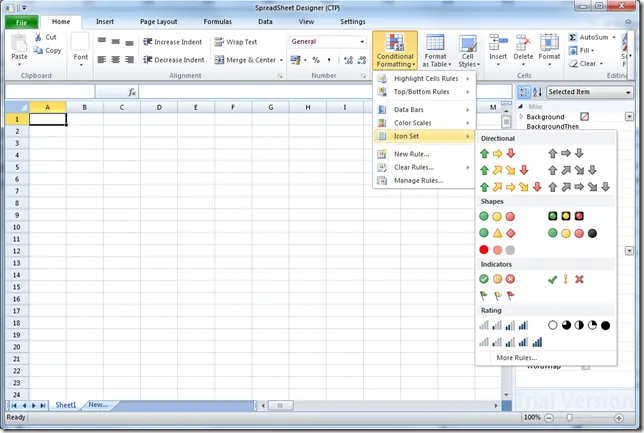644x433 pixels.
Task: Switch to the Sheet1 worksheet tab
Action: pyautogui.click(x=65, y=405)
